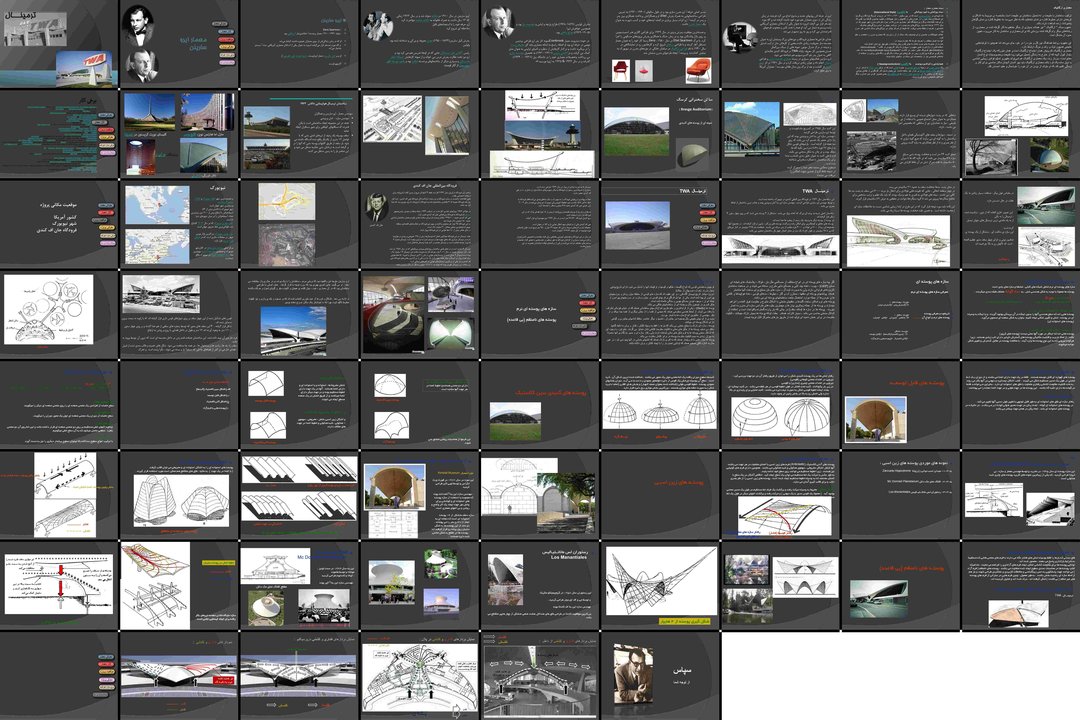Select the slide with colored 3D shell structure diagram
The width and height of the screenshot is (1080, 720).
179,585
